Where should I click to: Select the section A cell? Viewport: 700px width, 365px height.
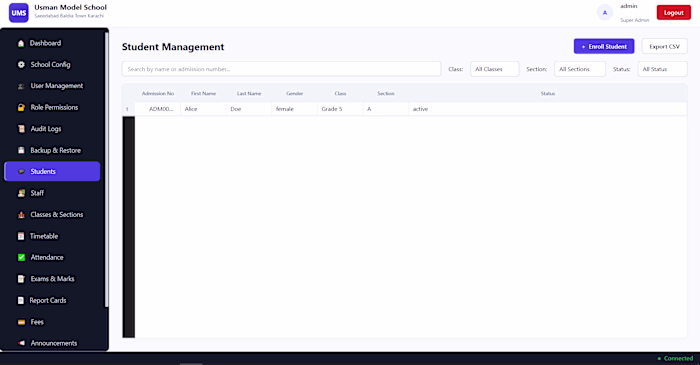coord(386,109)
